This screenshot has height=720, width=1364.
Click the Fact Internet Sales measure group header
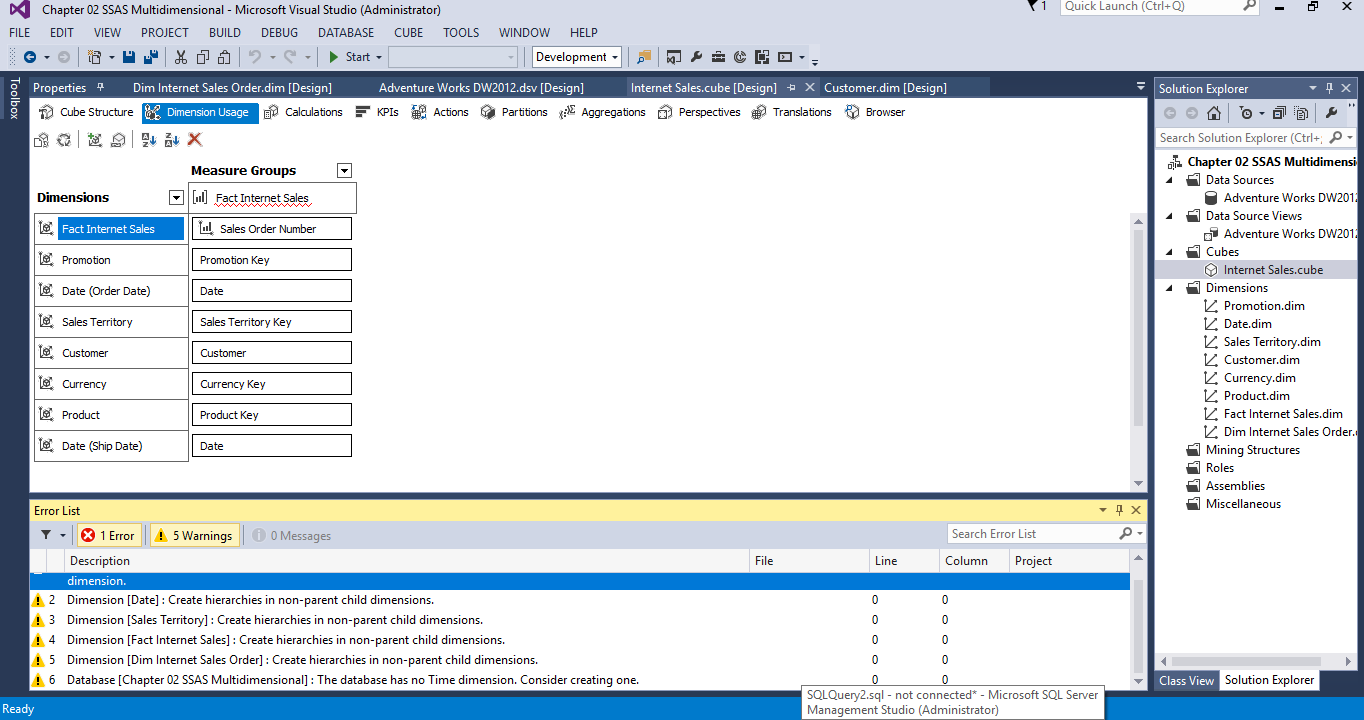point(272,198)
